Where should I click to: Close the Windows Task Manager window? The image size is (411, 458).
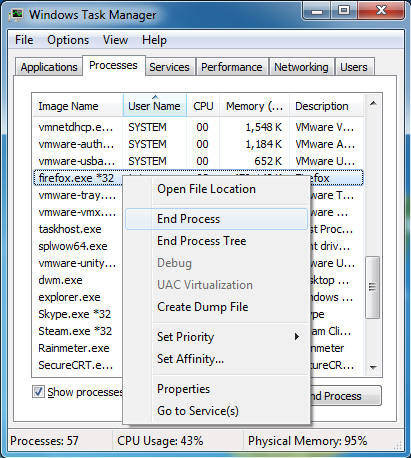tap(381, 11)
